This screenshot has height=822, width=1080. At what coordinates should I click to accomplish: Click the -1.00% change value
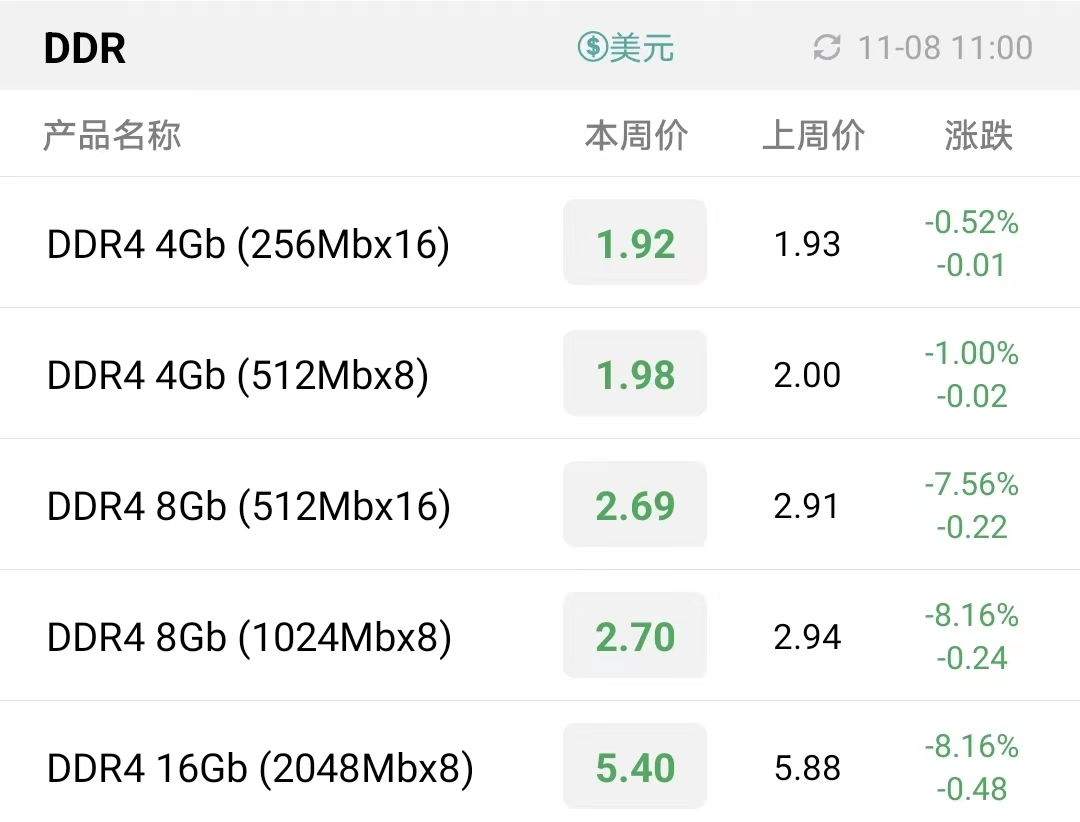972,353
